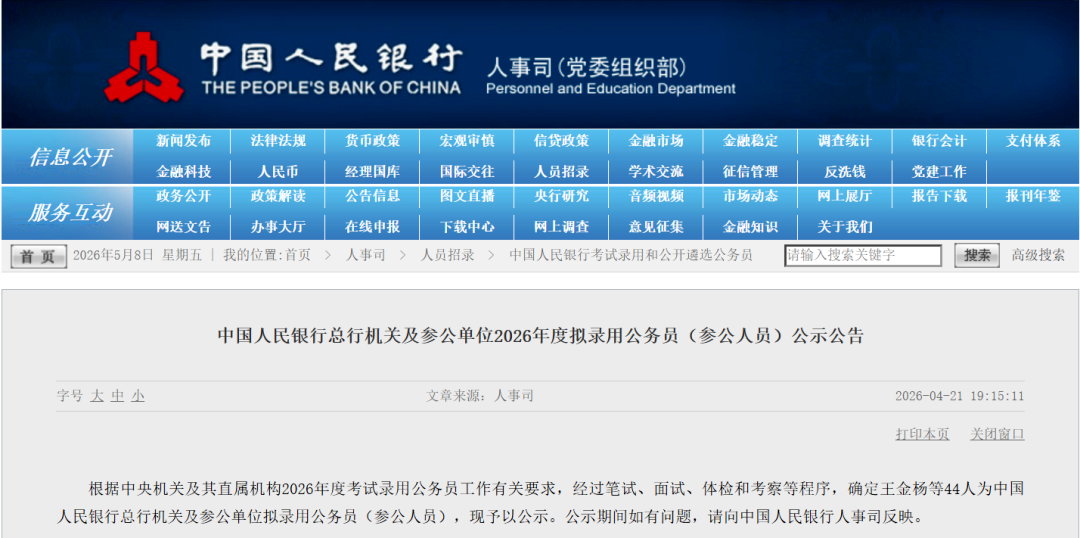Click 打印本页 print link
This screenshot has width=1080, height=538.
tap(922, 434)
